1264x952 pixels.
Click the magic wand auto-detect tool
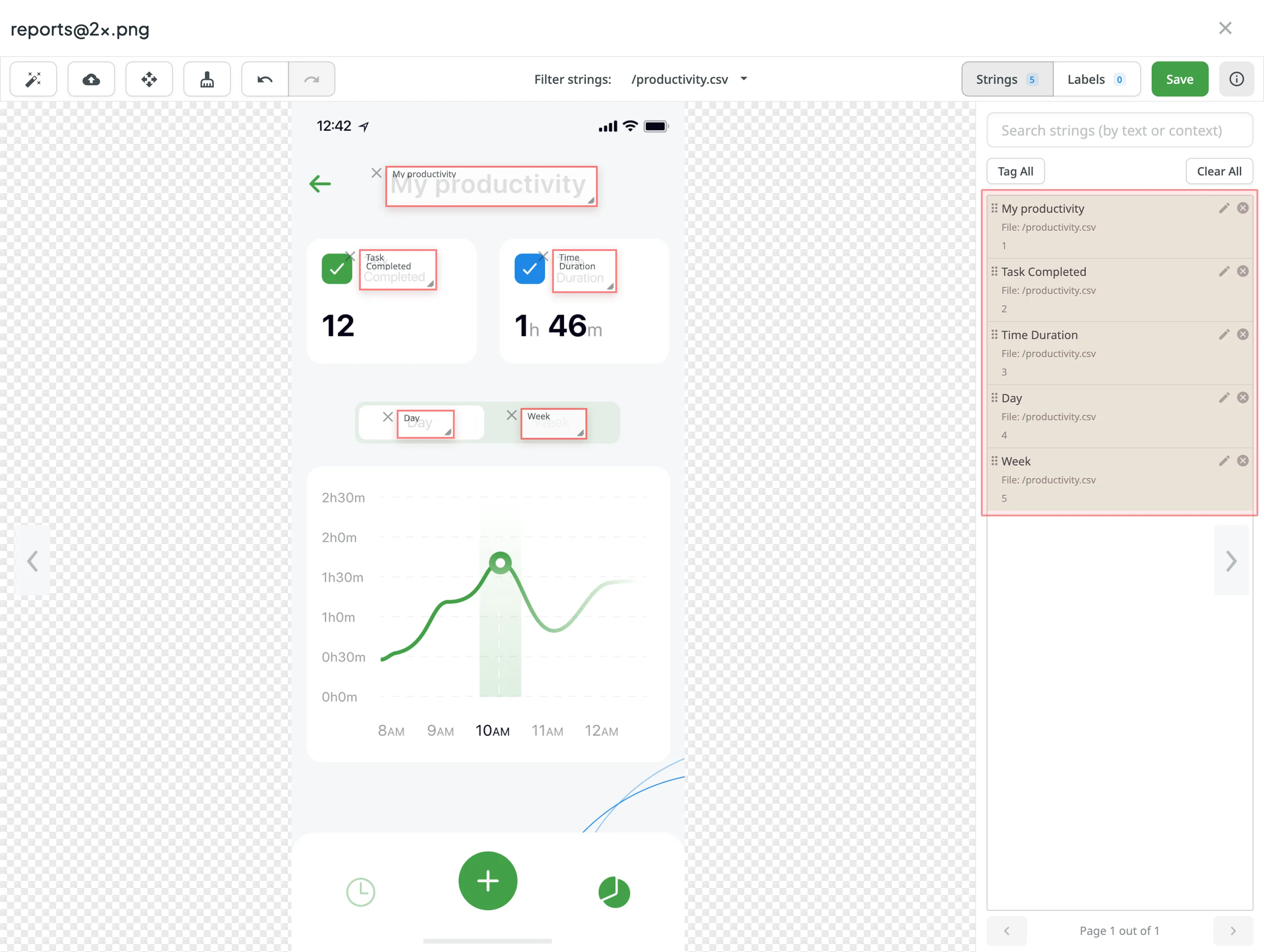point(33,79)
